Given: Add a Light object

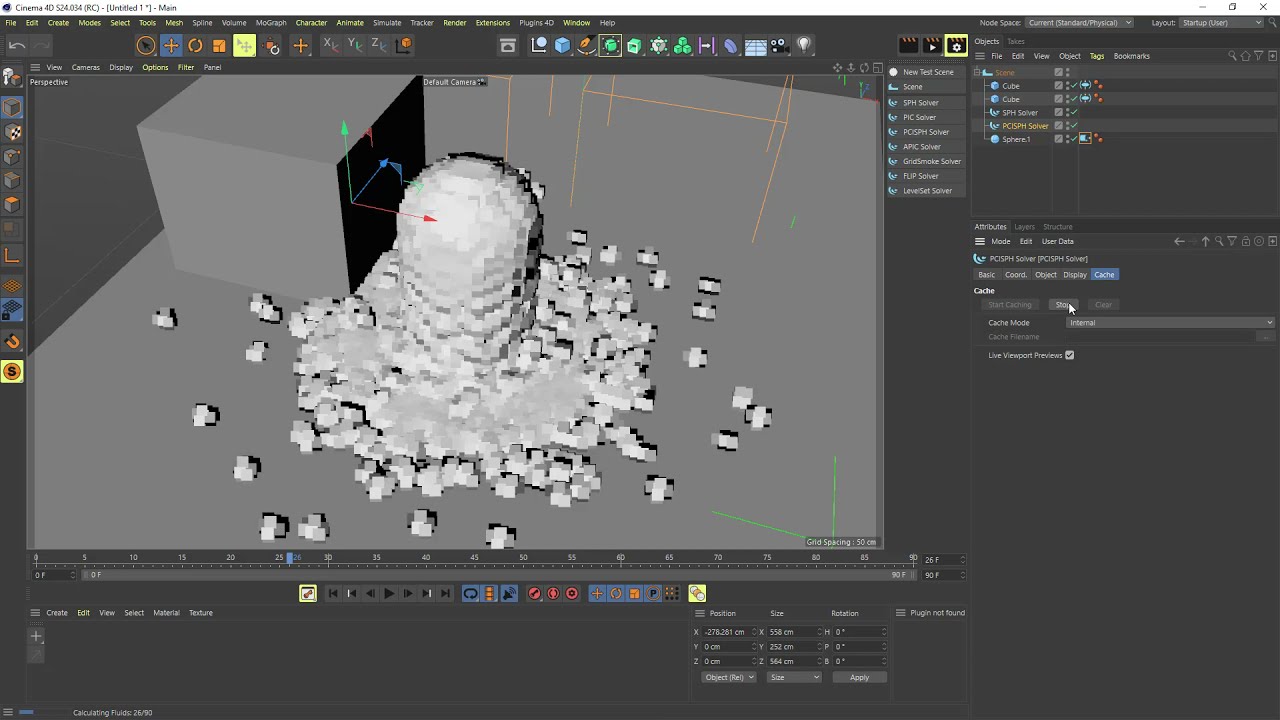Looking at the screenshot, I should pyautogui.click(x=804, y=45).
